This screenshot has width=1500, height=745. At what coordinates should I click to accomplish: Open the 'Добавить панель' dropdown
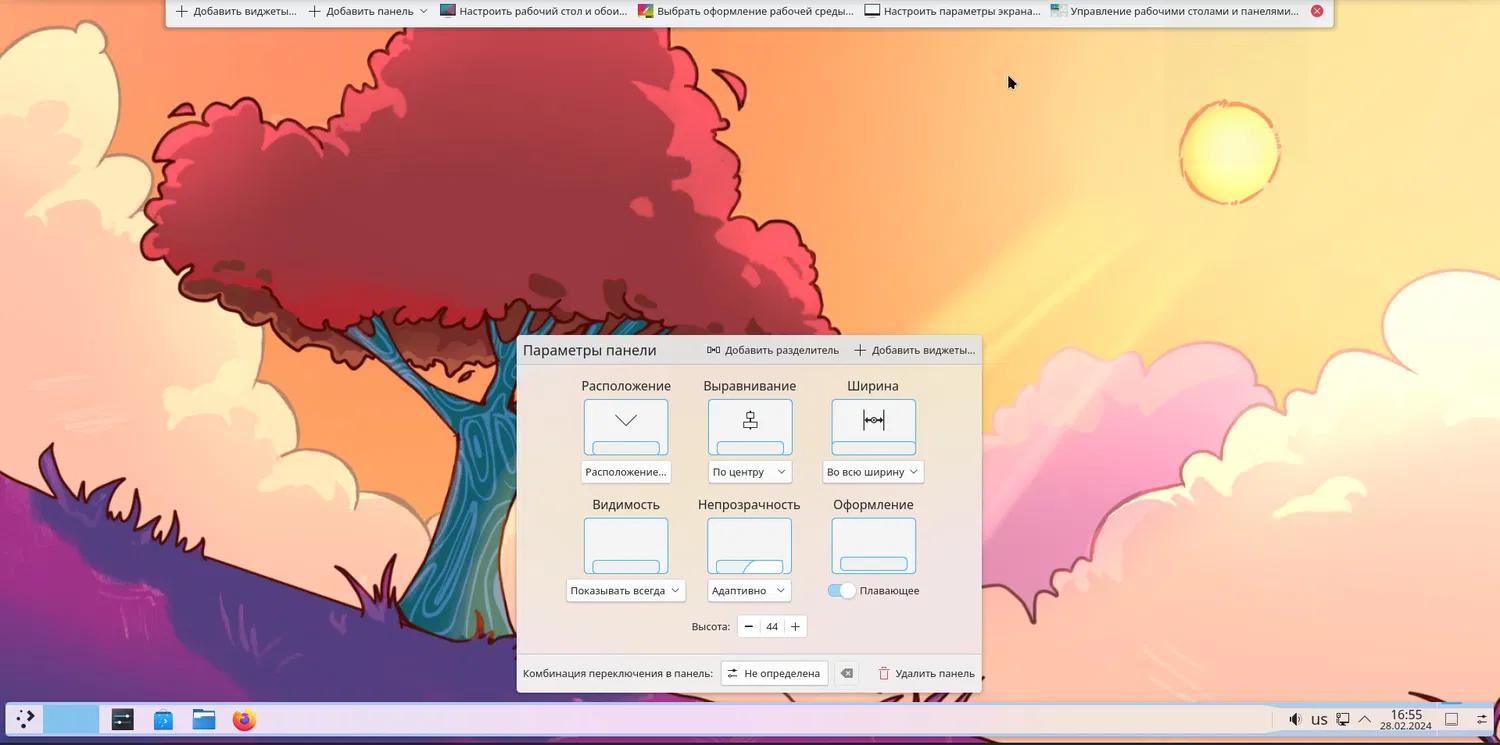click(x=368, y=11)
